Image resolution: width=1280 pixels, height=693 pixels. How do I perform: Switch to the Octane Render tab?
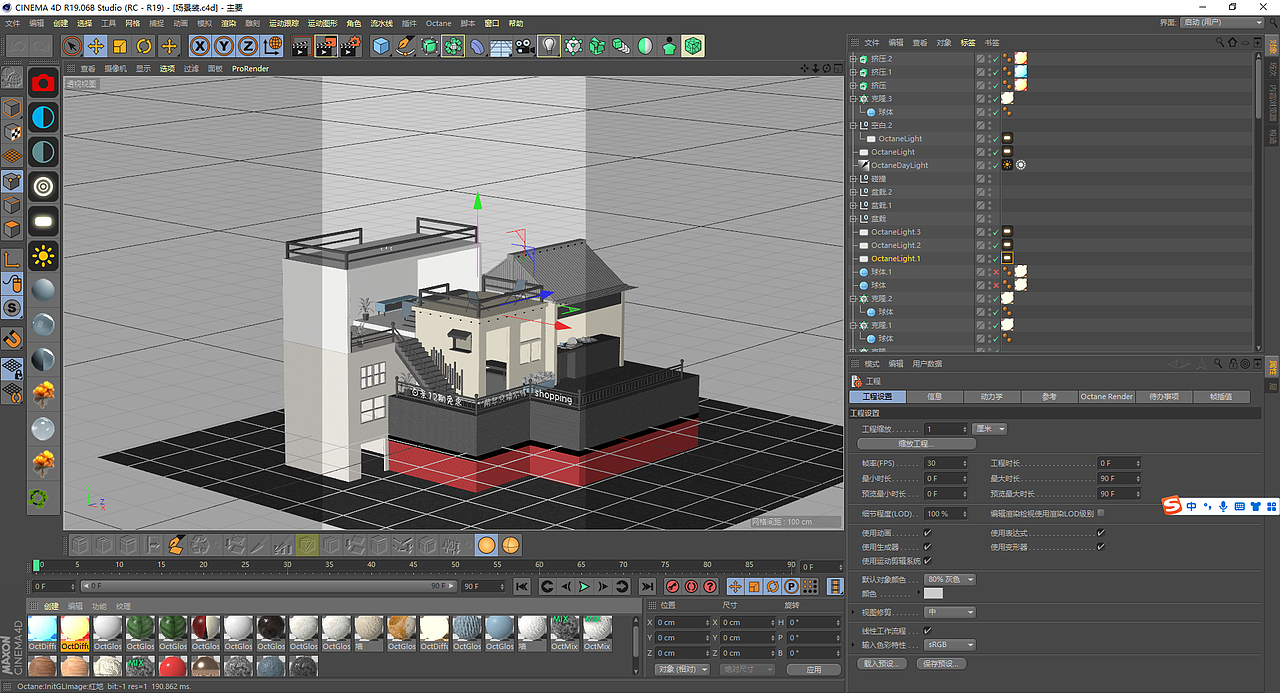pyautogui.click(x=1106, y=397)
